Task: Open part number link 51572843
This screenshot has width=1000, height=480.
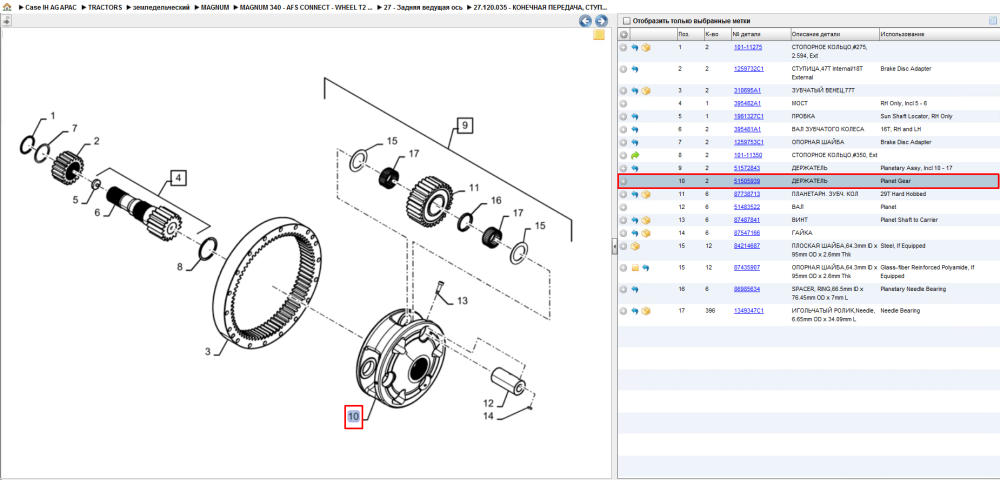Action: pos(747,168)
